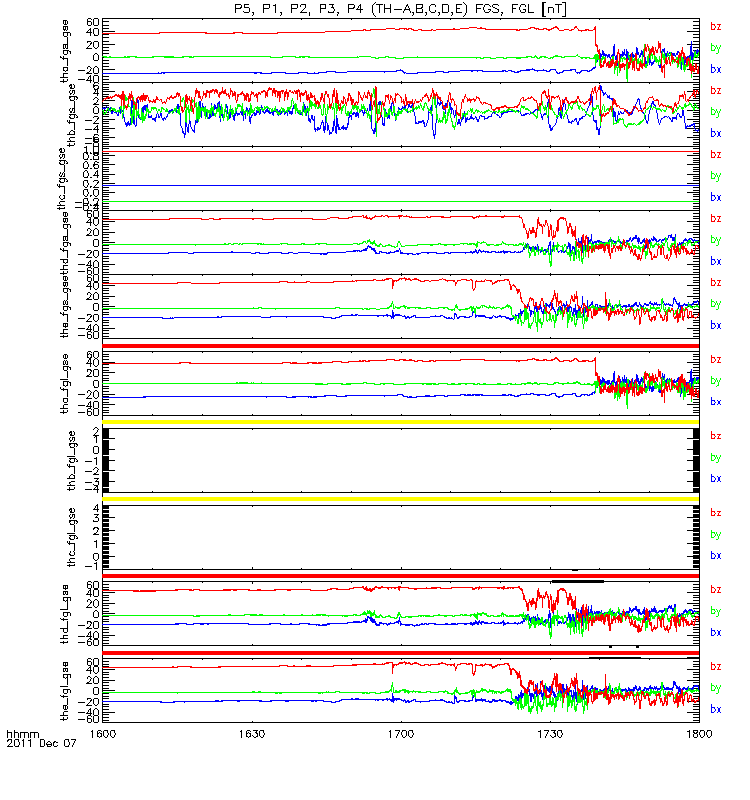The width and height of the screenshot is (750, 800).
Task: Click the plot title "P5, P1, P2, P3, P4 (TH-A,B,C,D,E) FGS, FGL [nT]"
Action: 401,9
